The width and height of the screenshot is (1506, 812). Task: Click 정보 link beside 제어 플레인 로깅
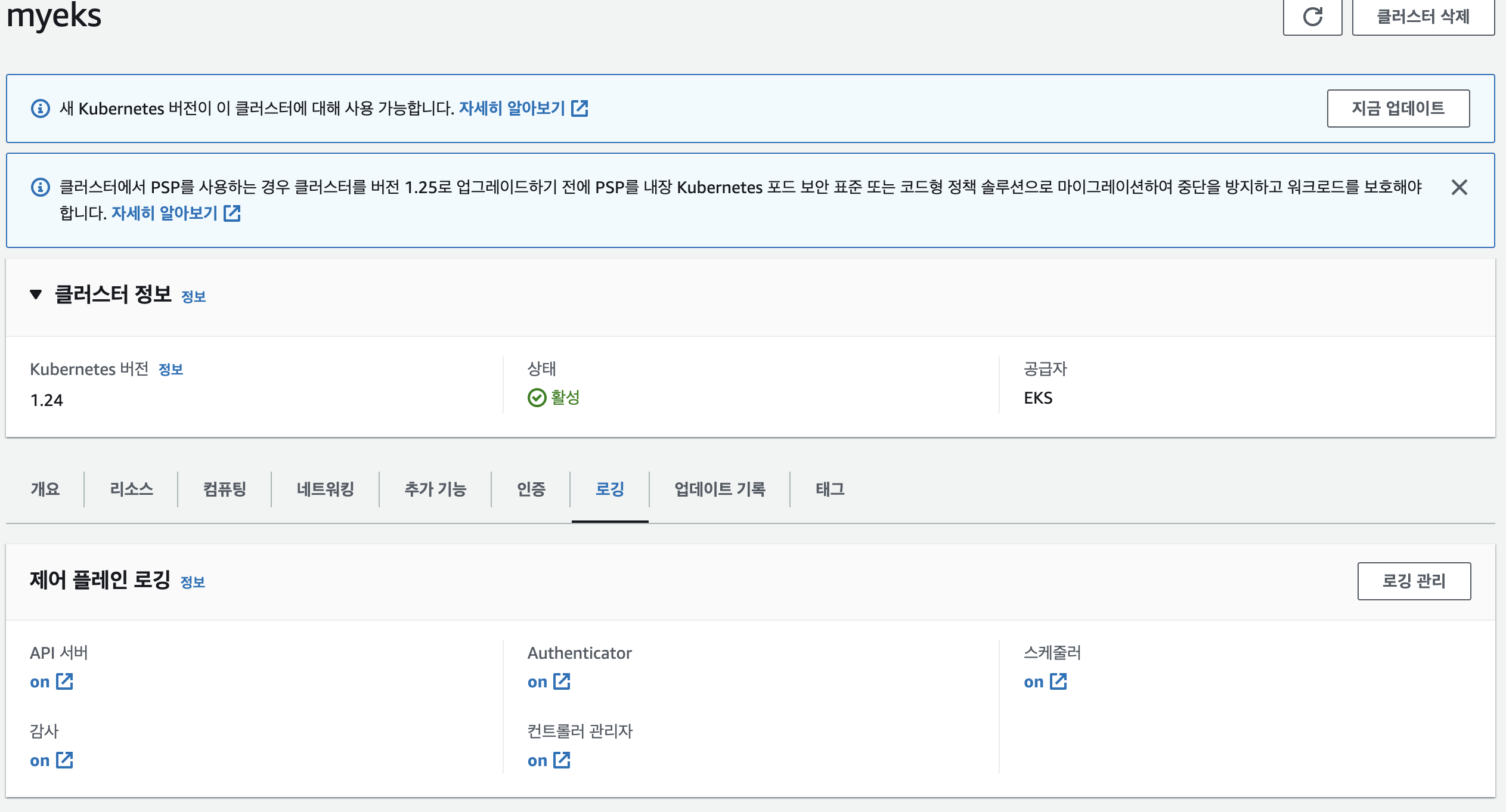coord(193,582)
